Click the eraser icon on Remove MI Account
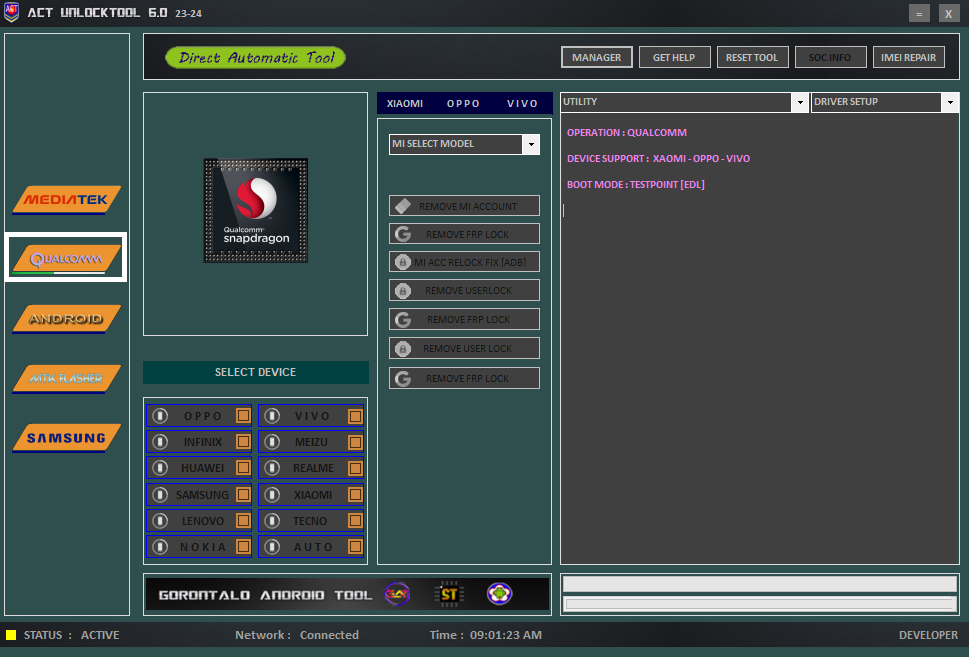This screenshot has height=657, width=969. (403, 206)
